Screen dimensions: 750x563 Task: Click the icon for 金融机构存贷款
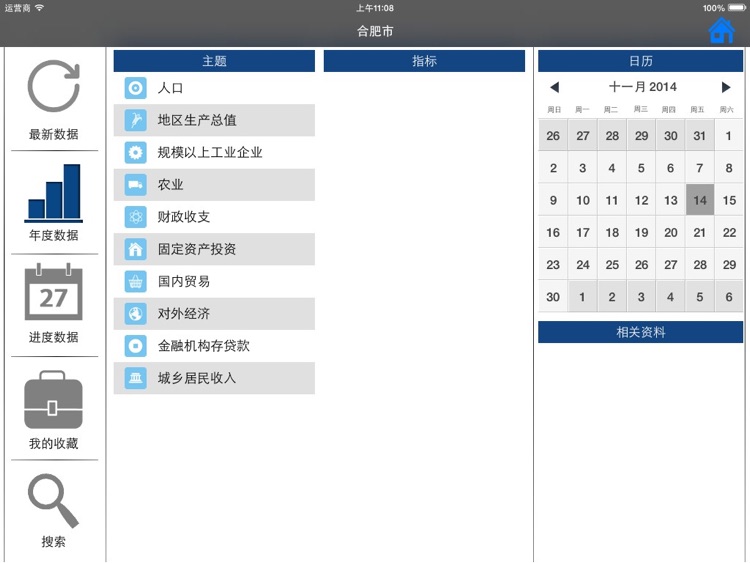click(x=135, y=346)
